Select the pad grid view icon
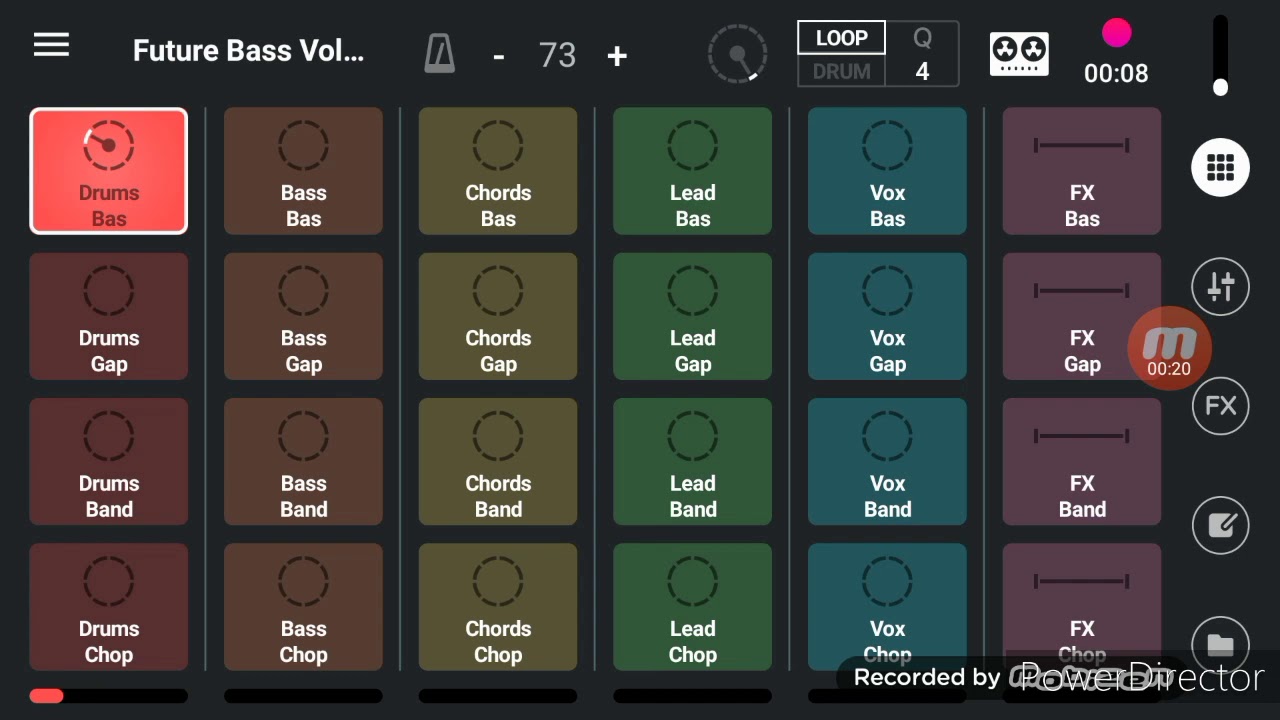 pyautogui.click(x=1220, y=167)
